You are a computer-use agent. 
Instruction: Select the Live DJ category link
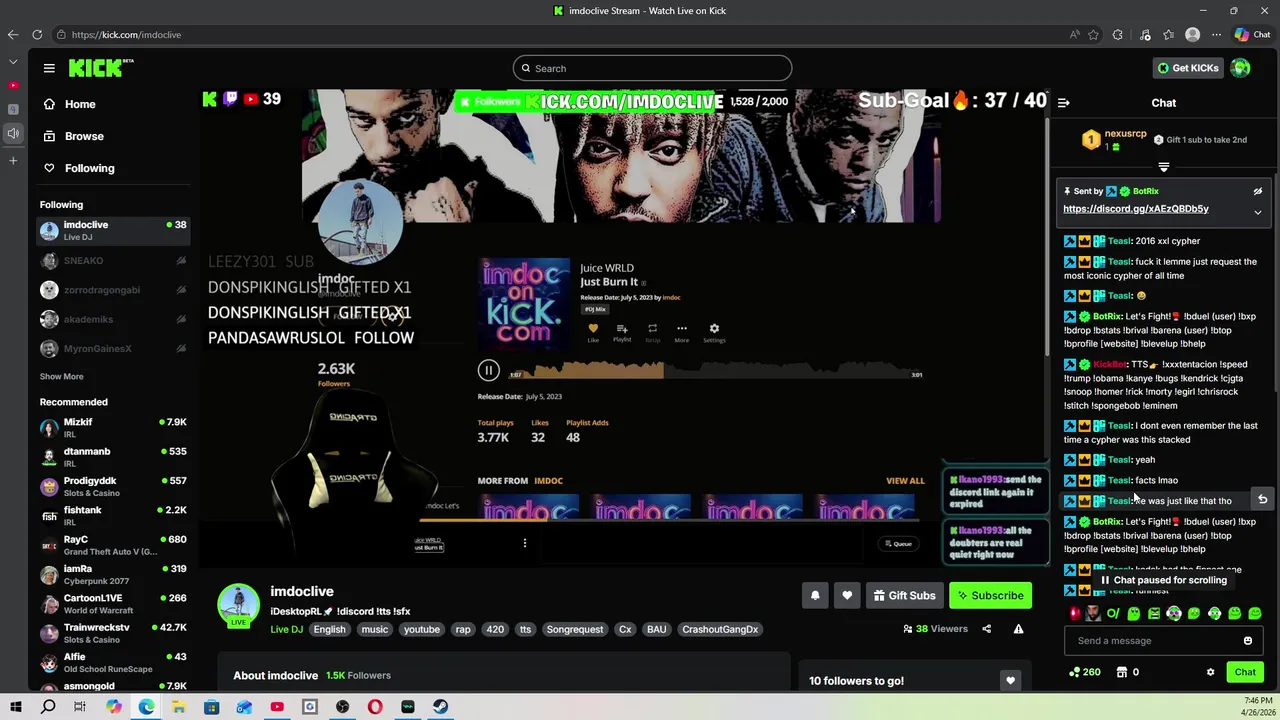click(286, 629)
